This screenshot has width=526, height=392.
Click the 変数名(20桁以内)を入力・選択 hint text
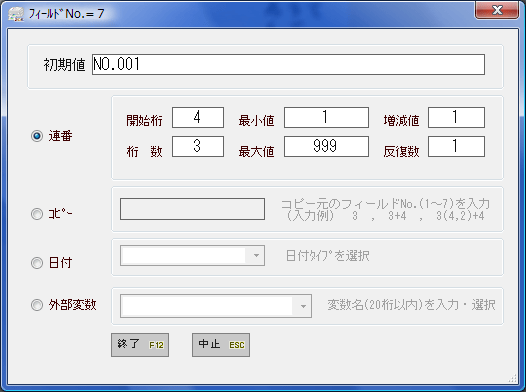point(411,305)
